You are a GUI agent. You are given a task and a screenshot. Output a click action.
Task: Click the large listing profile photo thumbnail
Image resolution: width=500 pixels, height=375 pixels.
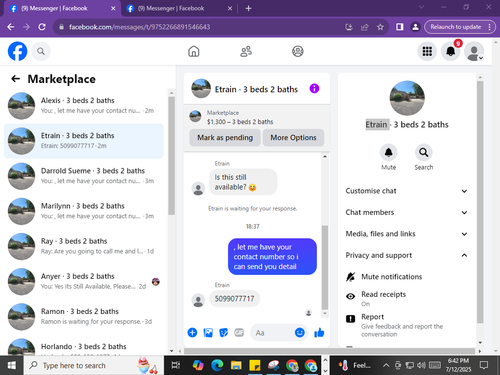pos(407,98)
